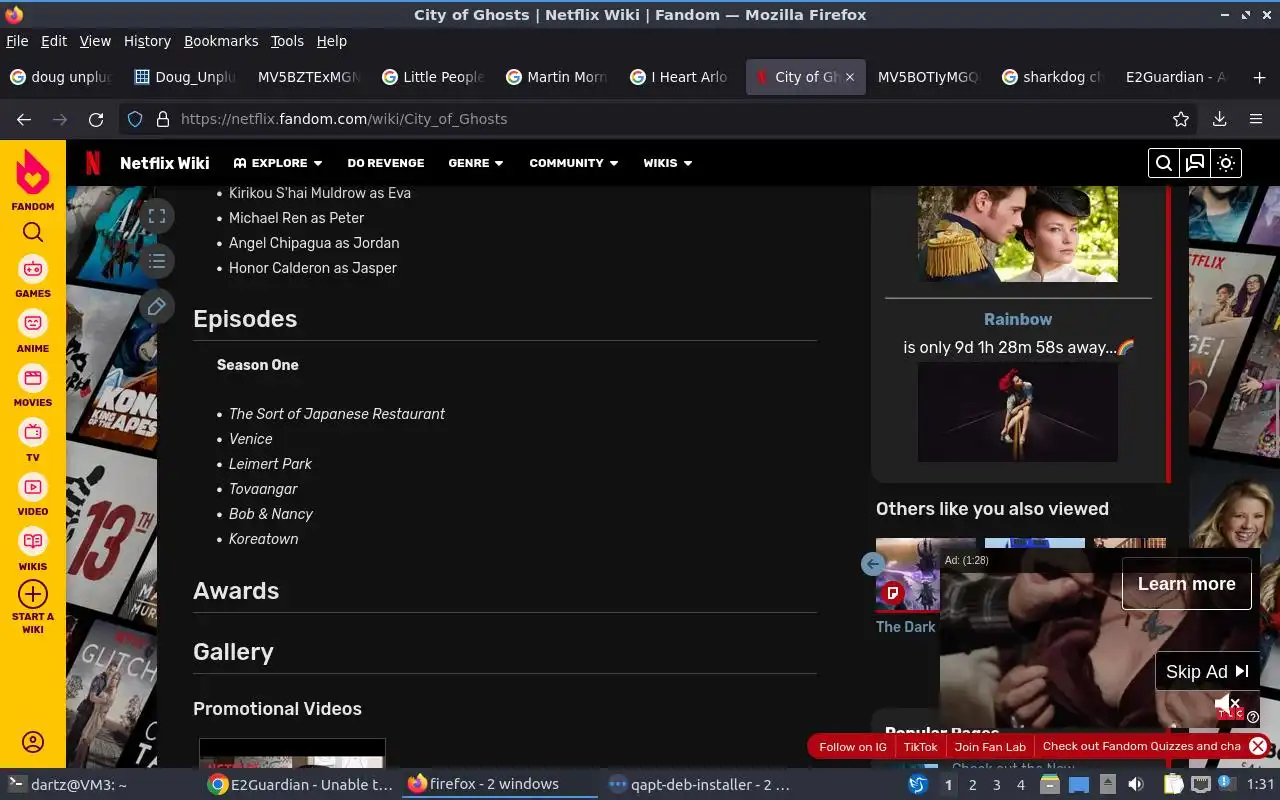Image resolution: width=1280 pixels, height=800 pixels.
Task: Click the previous arrow in the Others viewed carousel
Action: coord(873,564)
